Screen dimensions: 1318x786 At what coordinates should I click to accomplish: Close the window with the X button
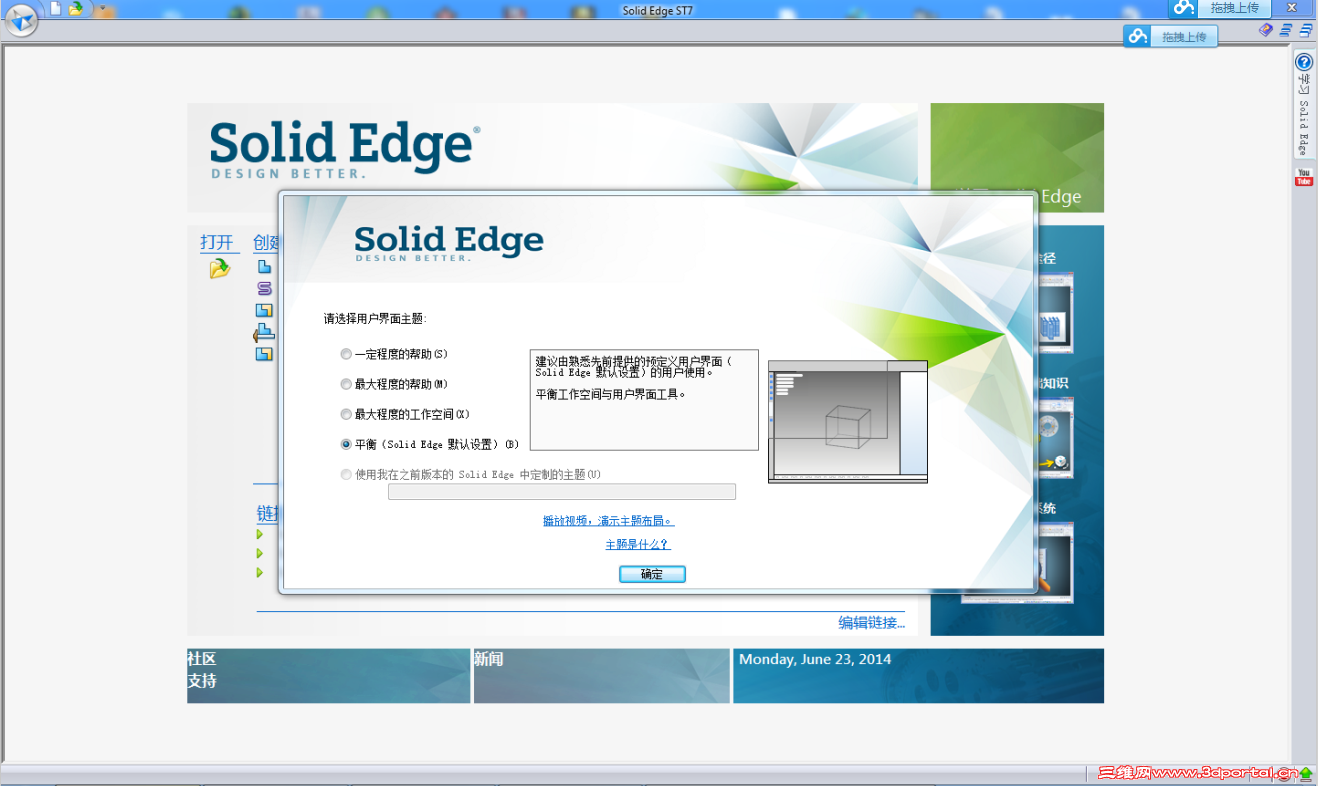(1291, 8)
